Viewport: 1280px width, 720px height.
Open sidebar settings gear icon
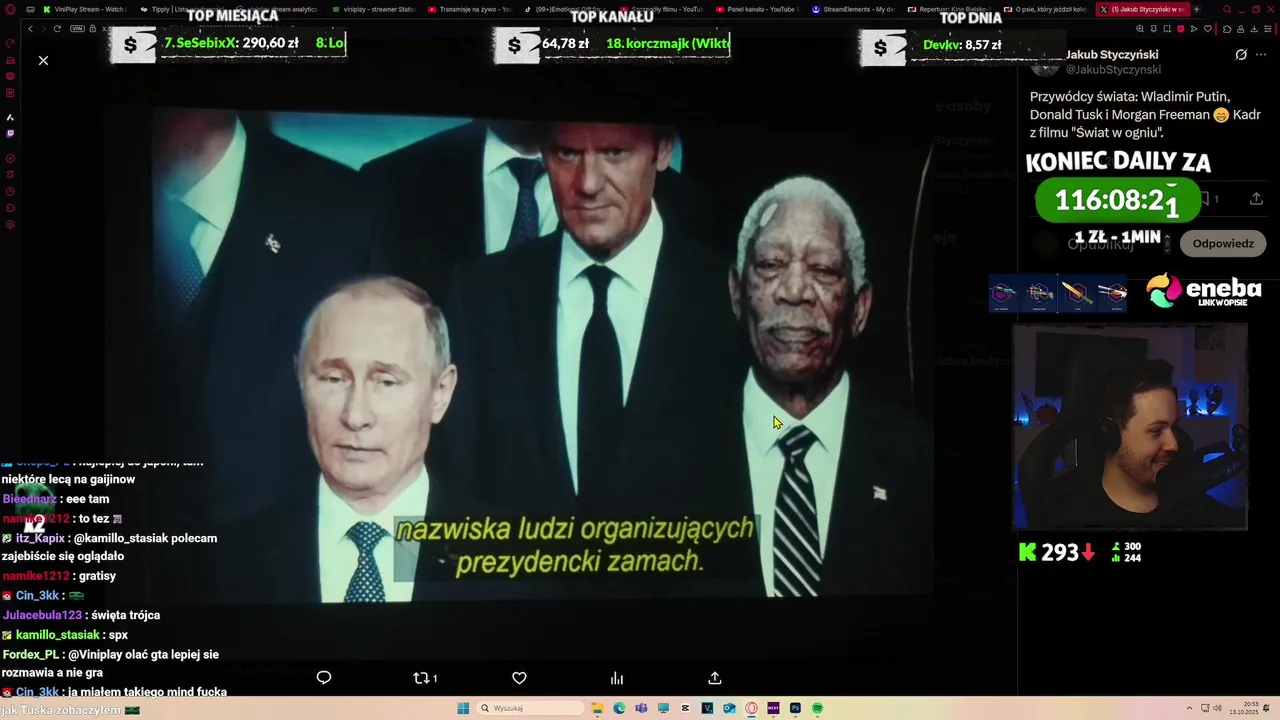[x=10, y=224]
